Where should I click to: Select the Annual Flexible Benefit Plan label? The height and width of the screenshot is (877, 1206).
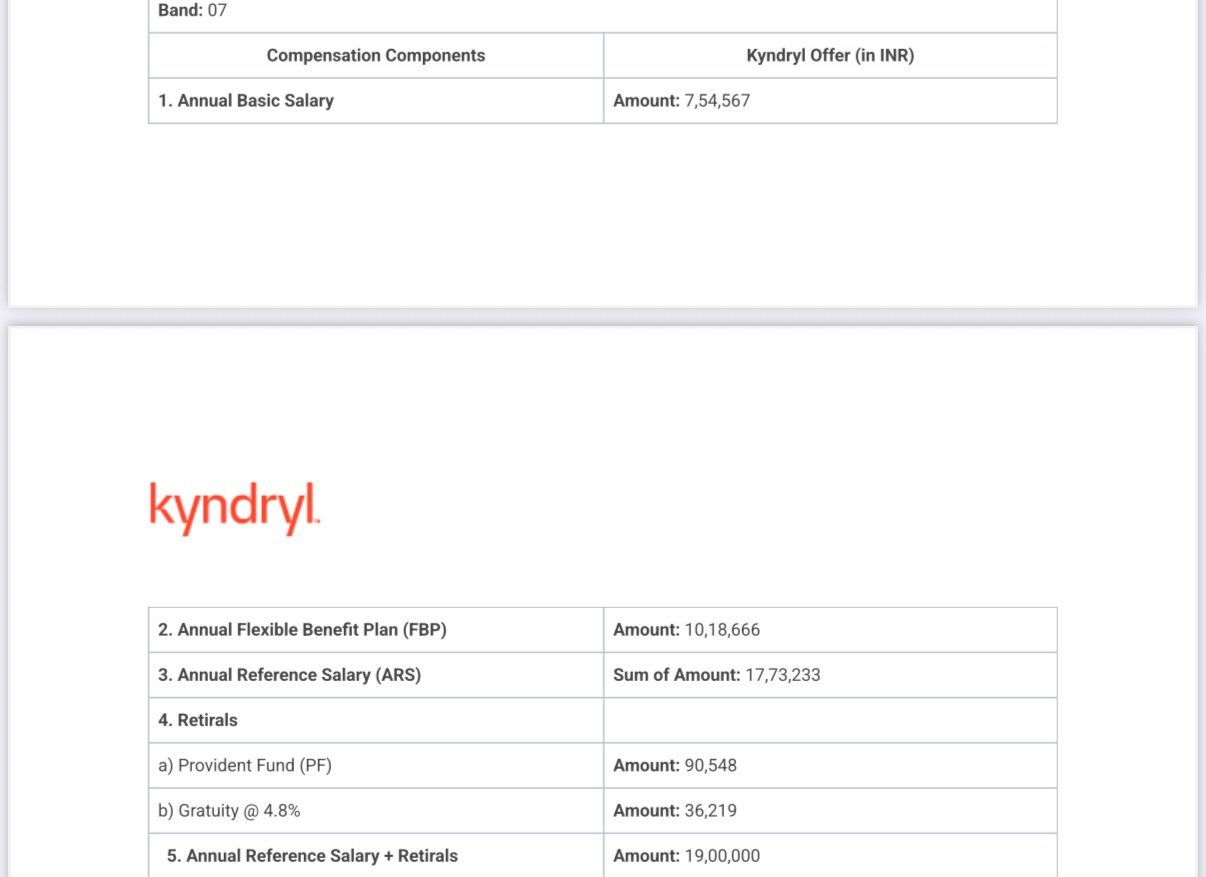point(302,630)
